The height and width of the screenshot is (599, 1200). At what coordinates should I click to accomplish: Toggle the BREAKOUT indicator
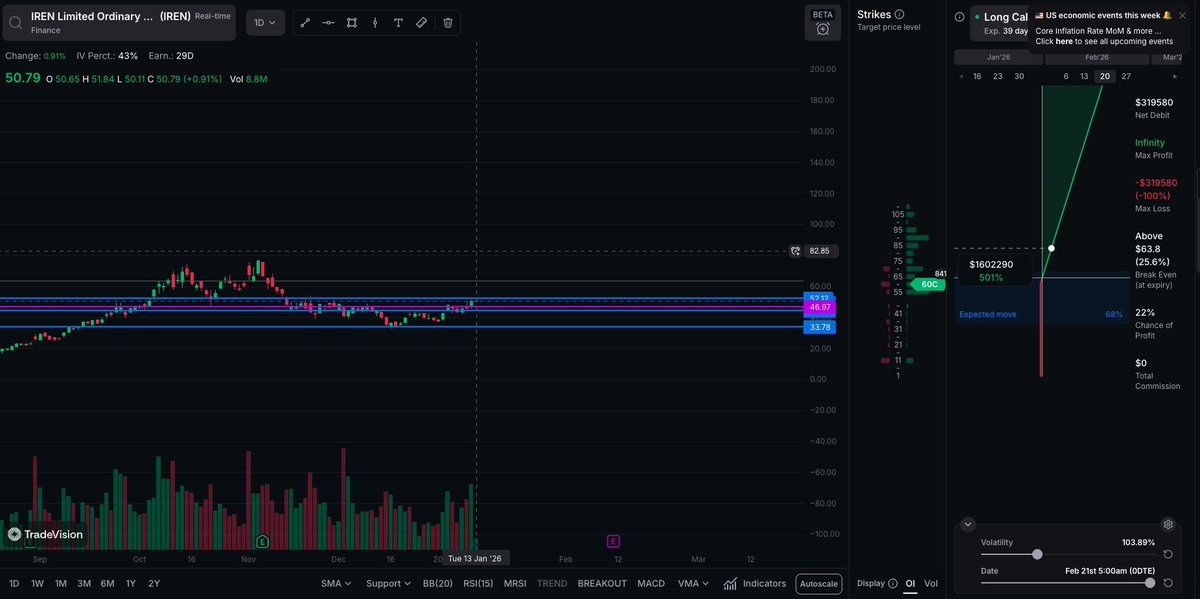tap(602, 583)
